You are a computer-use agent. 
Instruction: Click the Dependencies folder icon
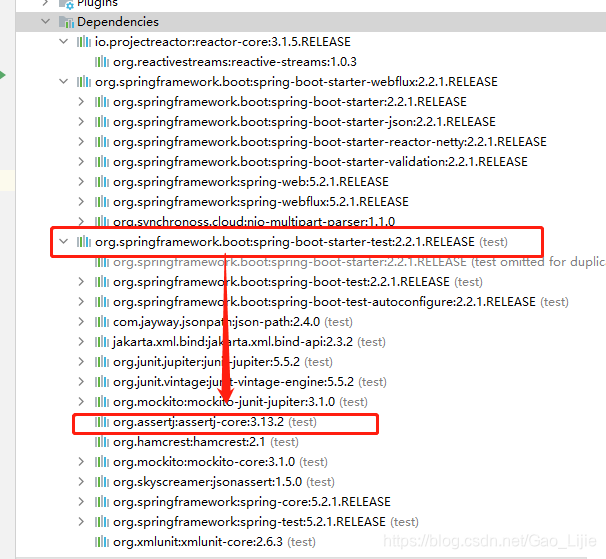point(66,22)
